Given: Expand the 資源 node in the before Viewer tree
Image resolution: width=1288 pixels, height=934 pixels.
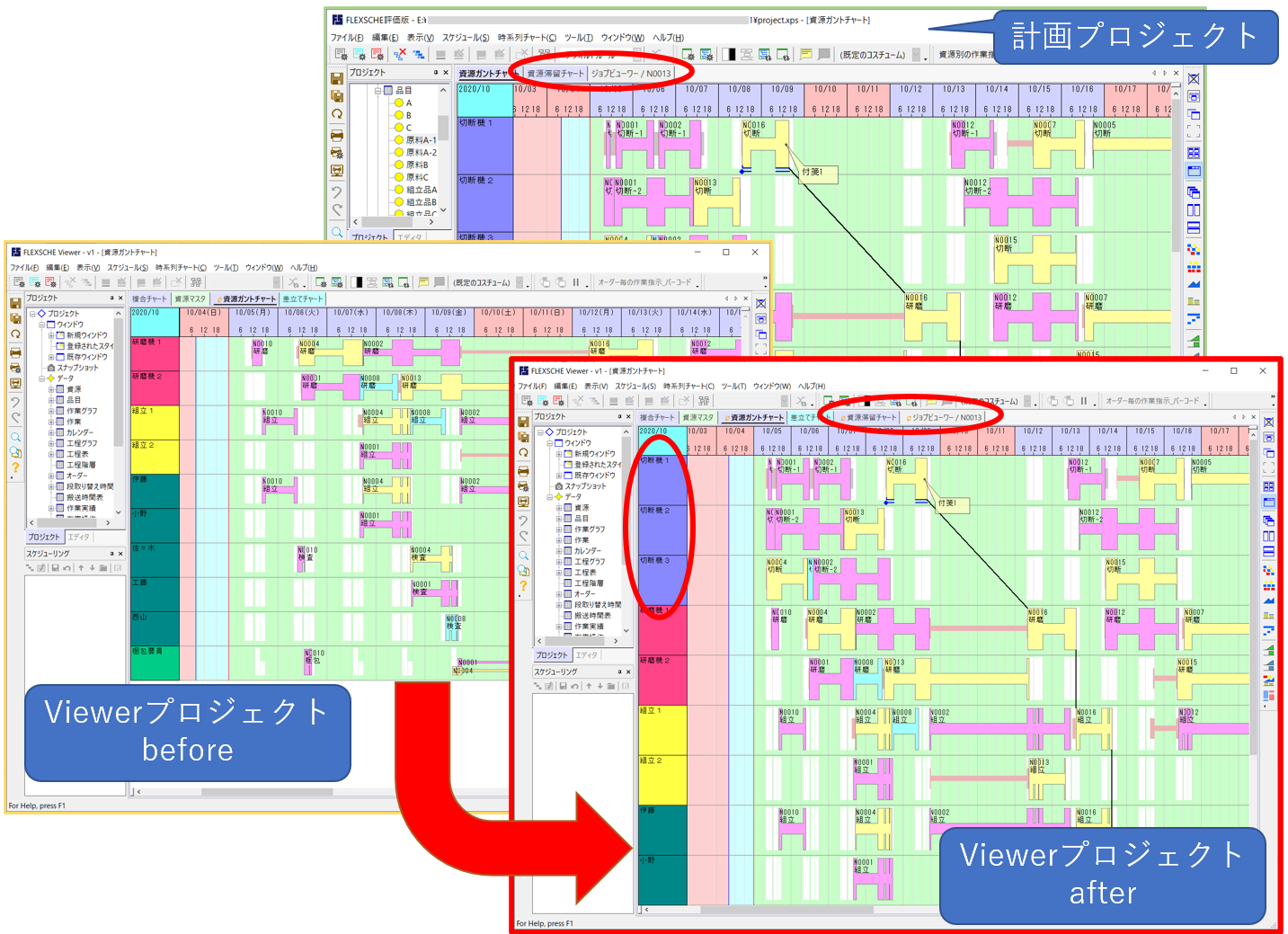Looking at the screenshot, I should tap(51, 389).
